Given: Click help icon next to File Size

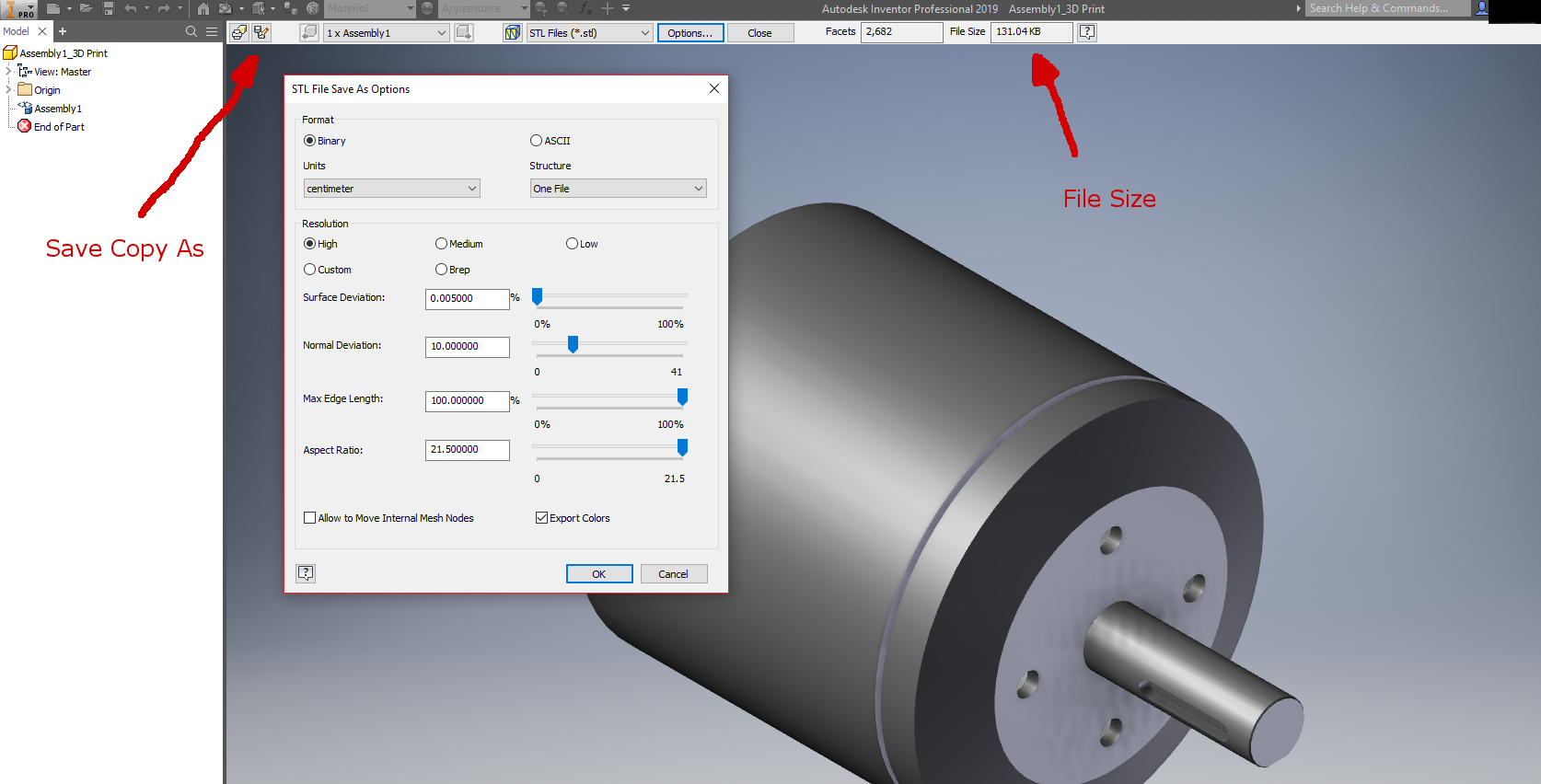Looking at the screenshot, I should 1087,32.
